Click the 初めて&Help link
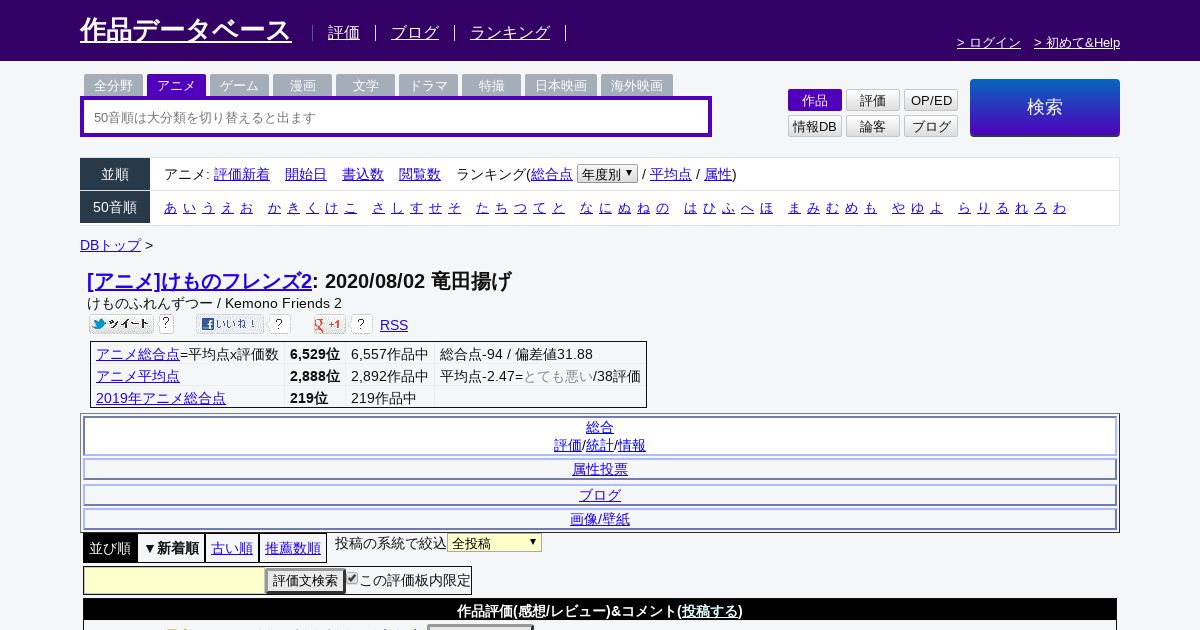 (x=1077, y=42)
